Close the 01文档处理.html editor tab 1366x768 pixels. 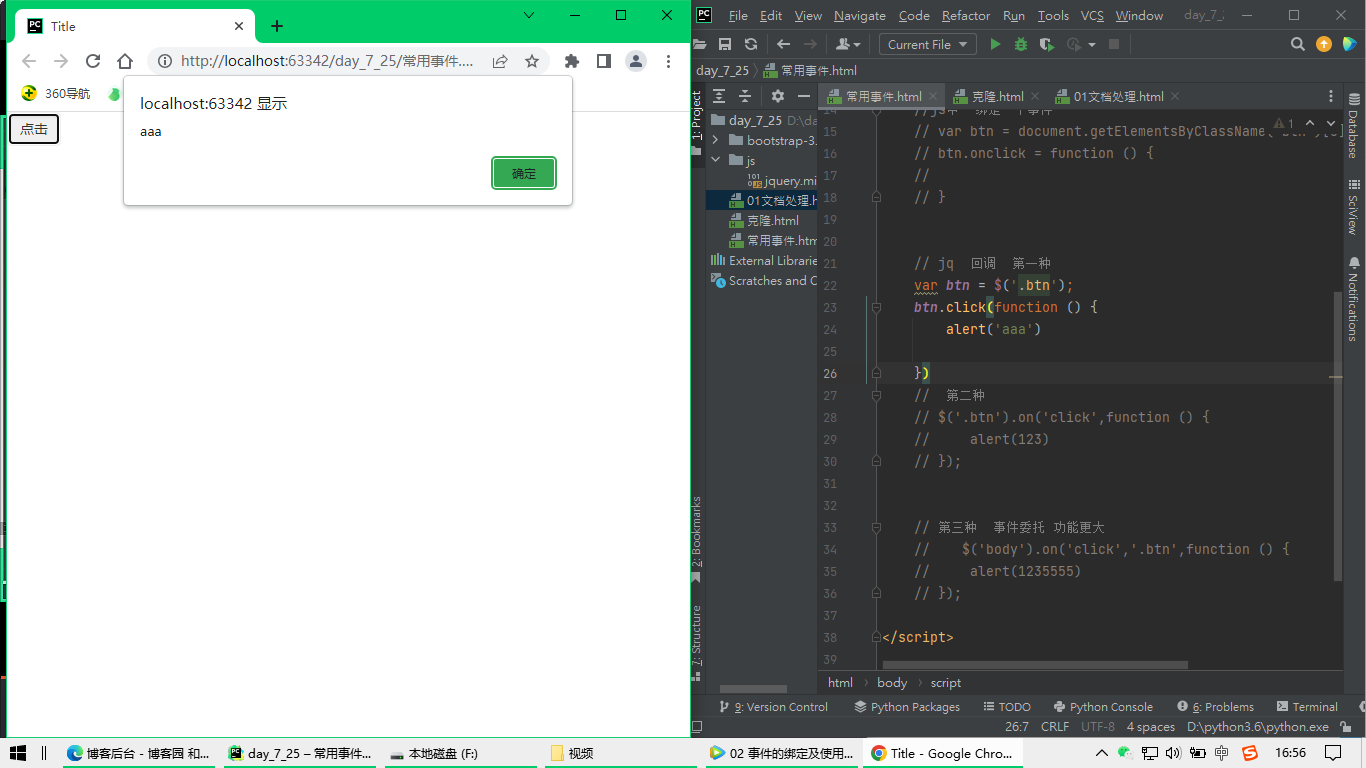pyautogui.click(x=1175, y=96)
